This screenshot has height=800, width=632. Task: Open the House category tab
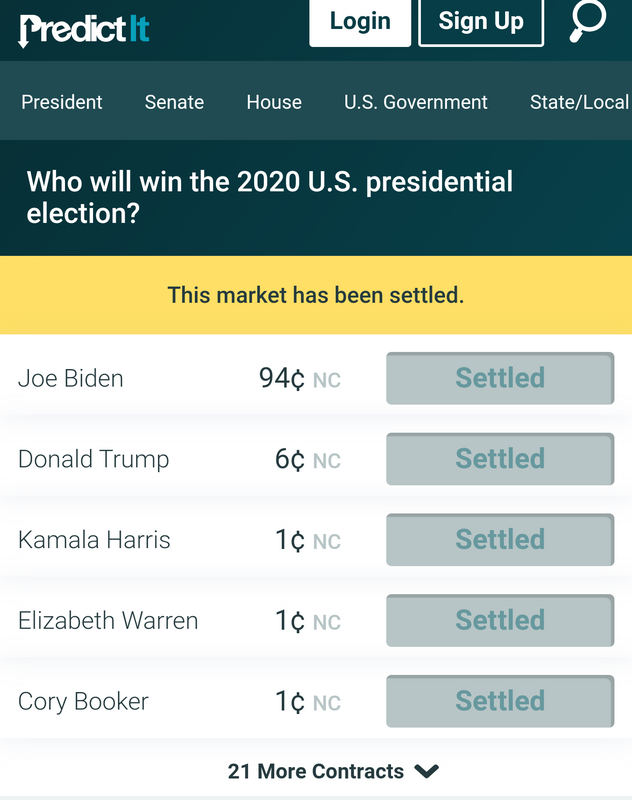(x=274, y=102)
